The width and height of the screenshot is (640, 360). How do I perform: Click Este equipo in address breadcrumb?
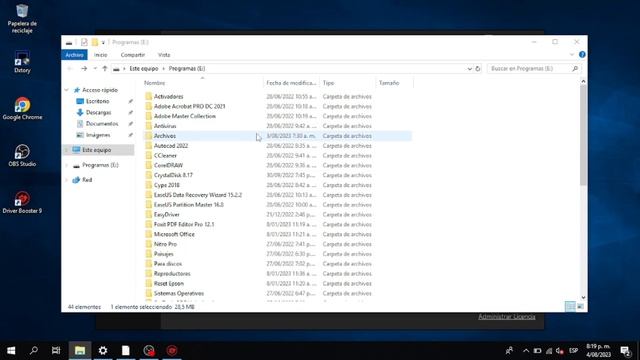[x=144, y=69]
